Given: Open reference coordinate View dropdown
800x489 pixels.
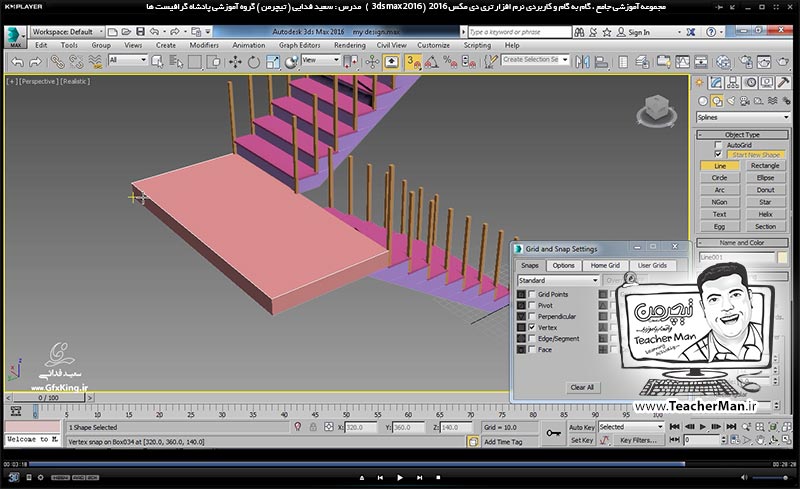Looking at the screenshot, I should pyautogui.click(x=320, y=60).
